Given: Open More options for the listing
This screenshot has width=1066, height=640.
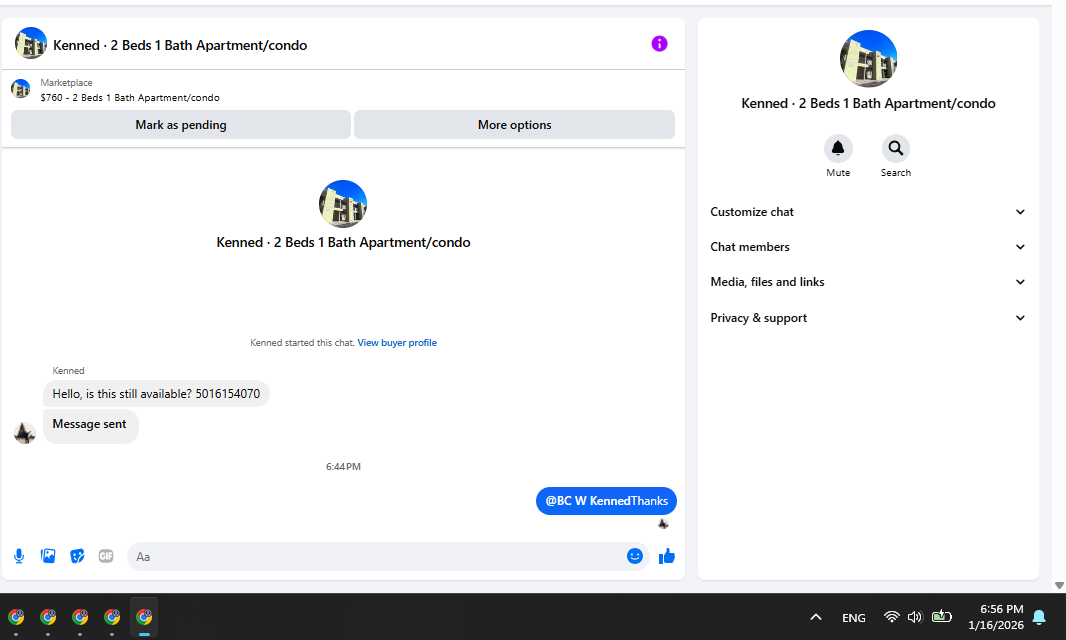Looking at the screenshot, I should [x=515, y=124].
